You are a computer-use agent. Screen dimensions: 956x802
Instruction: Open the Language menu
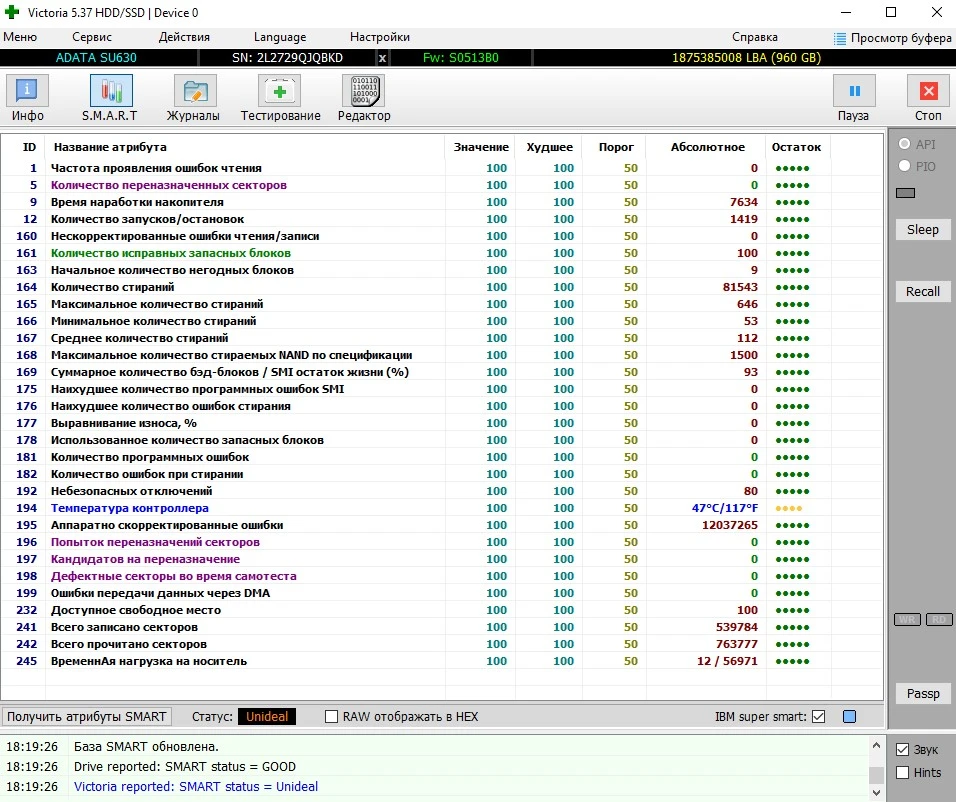pyautogui.click(x=280, y=37)
